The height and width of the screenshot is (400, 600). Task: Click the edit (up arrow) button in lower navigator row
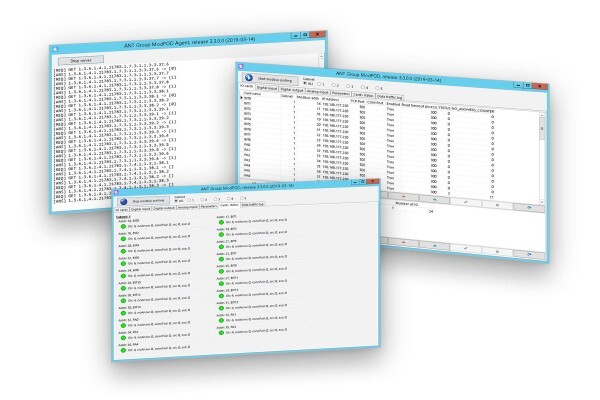pos(434,245)
